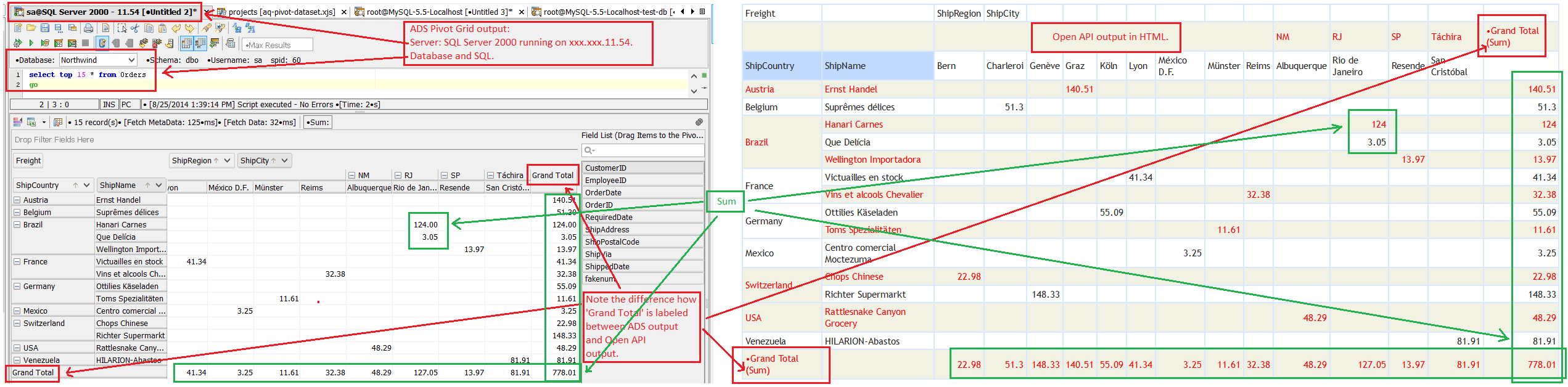Switch to root@MySQL-5.5-Localhost Untitled 3 tab
This screenshot has height=387, width=1568.
tap(439, 12)
